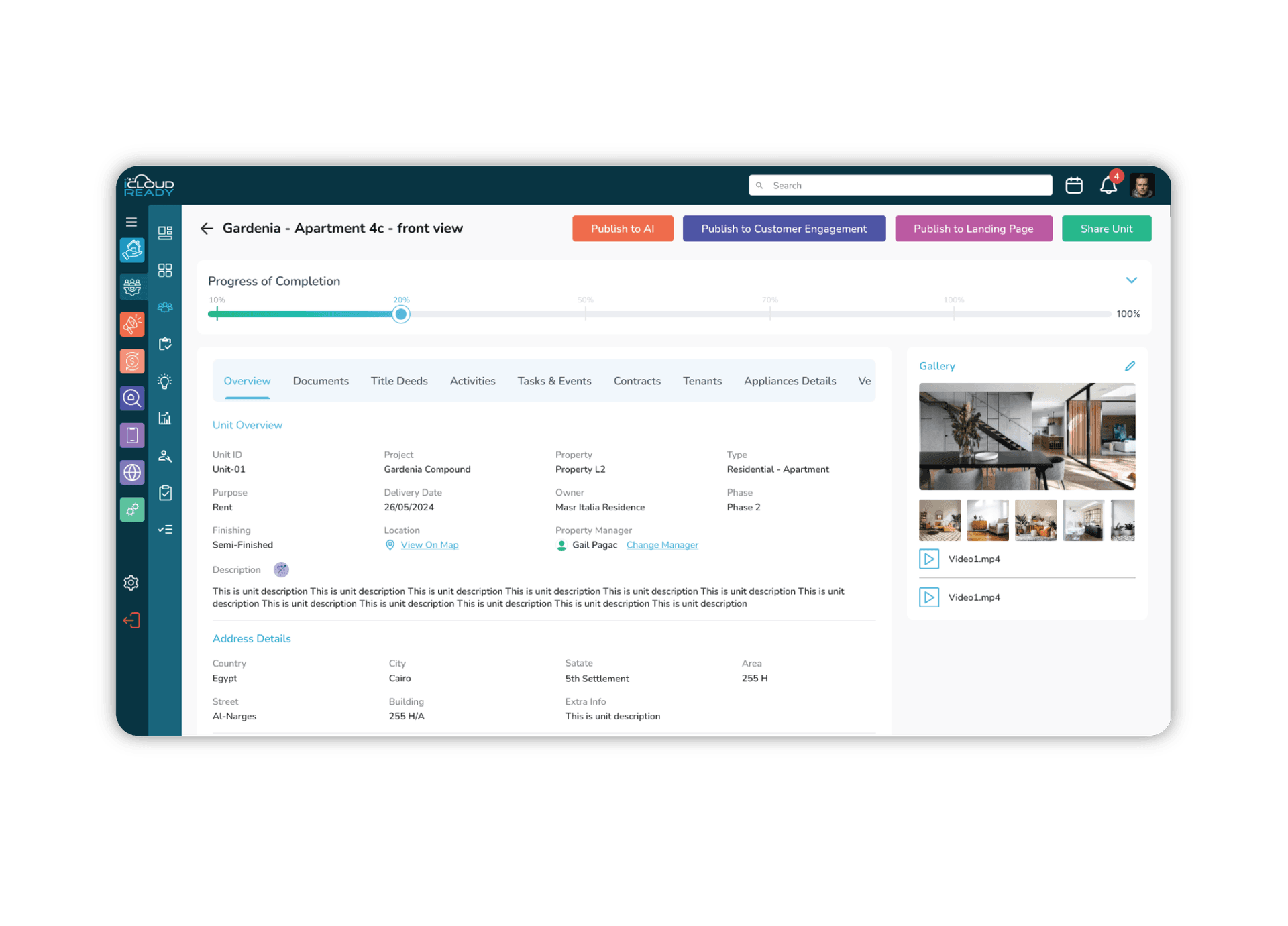Select the lightbulb icon in inner sidebar
The height and width of the screenshot is (926, 1288).
(164, 381)
